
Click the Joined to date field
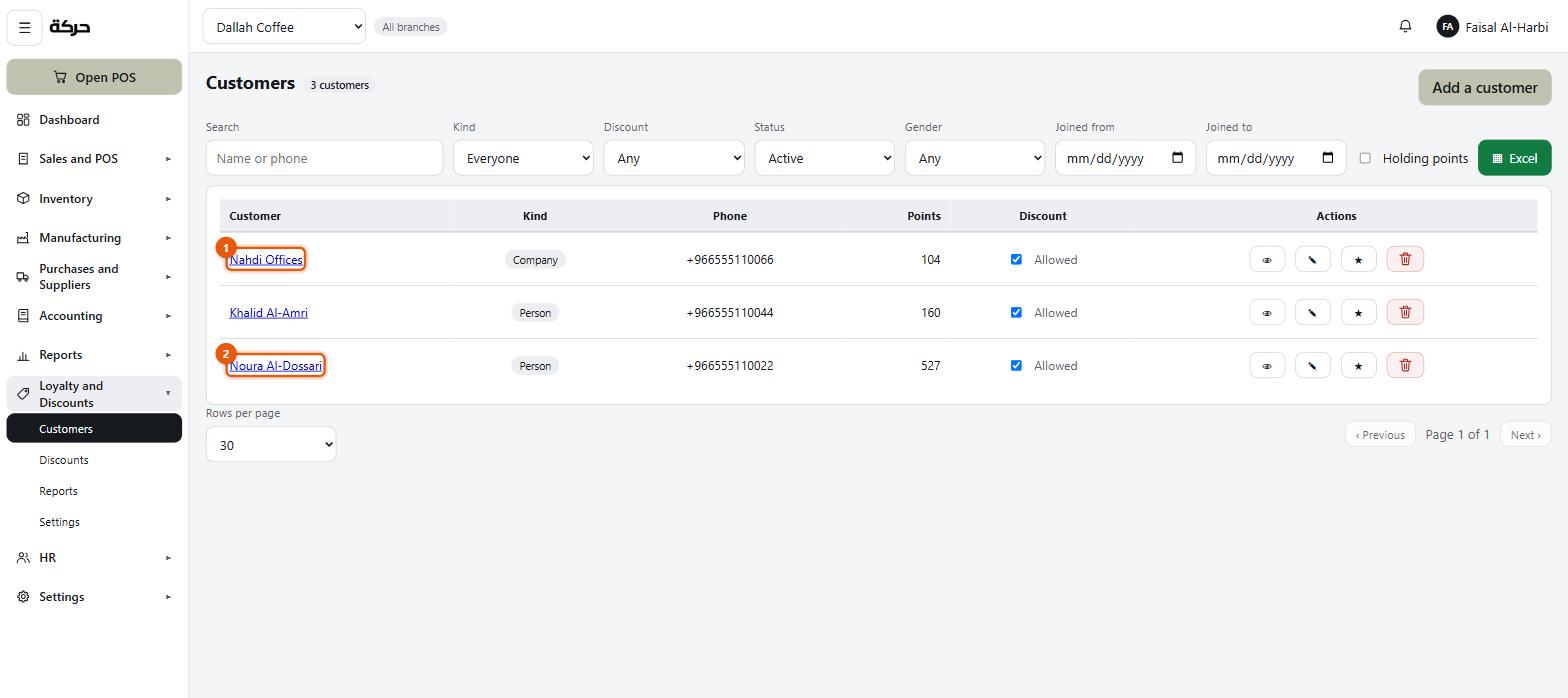coord(1276,158)
